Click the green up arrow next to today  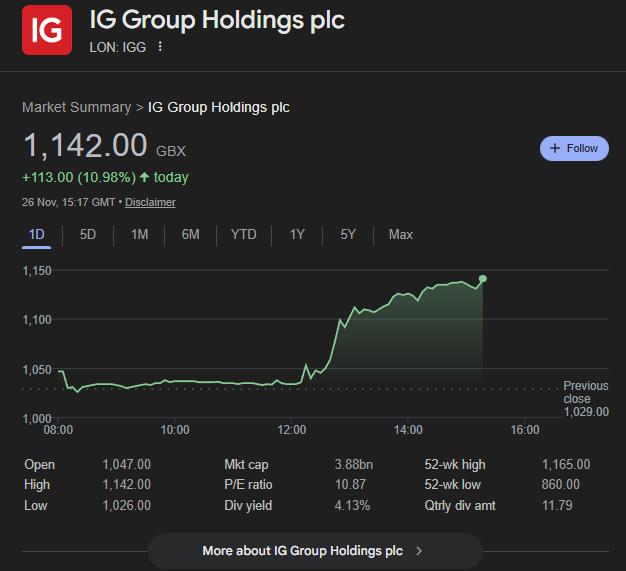[145, 177]
